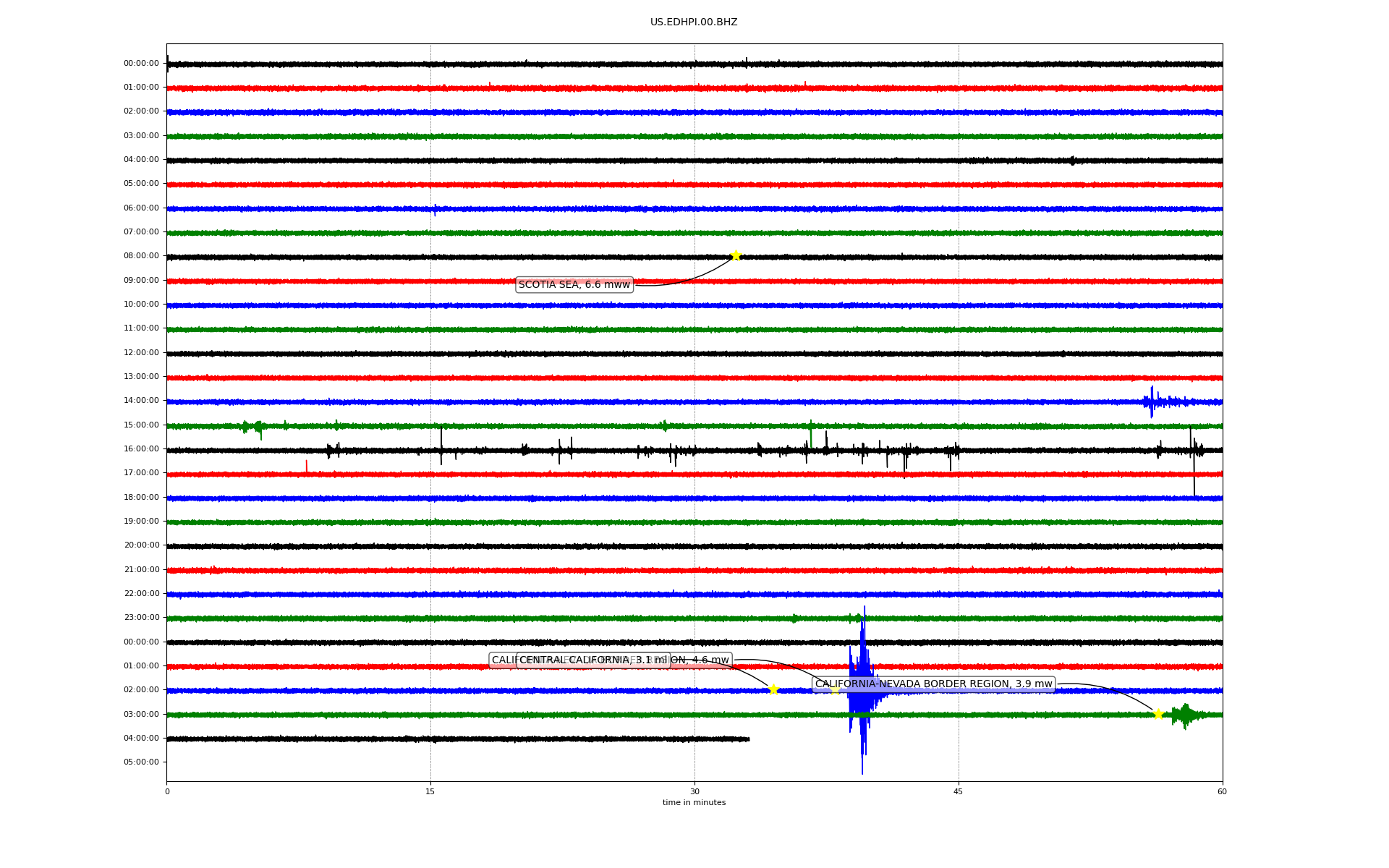Click the 16:00:00 row label
This screenshot has width=1389, height=868.
pos(141,449)
